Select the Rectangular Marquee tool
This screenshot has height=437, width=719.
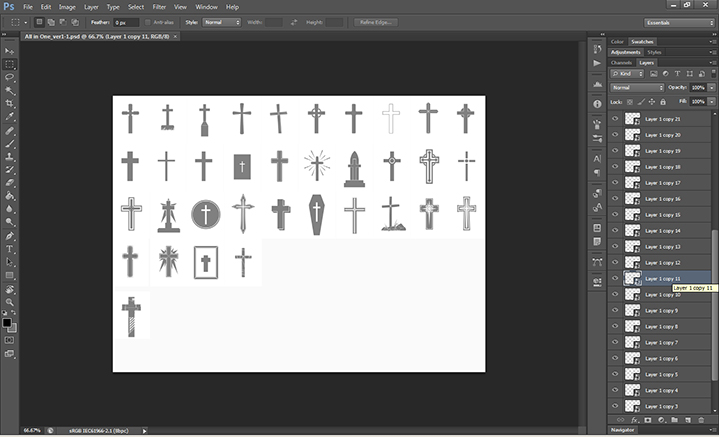click(x=10, y=63)
